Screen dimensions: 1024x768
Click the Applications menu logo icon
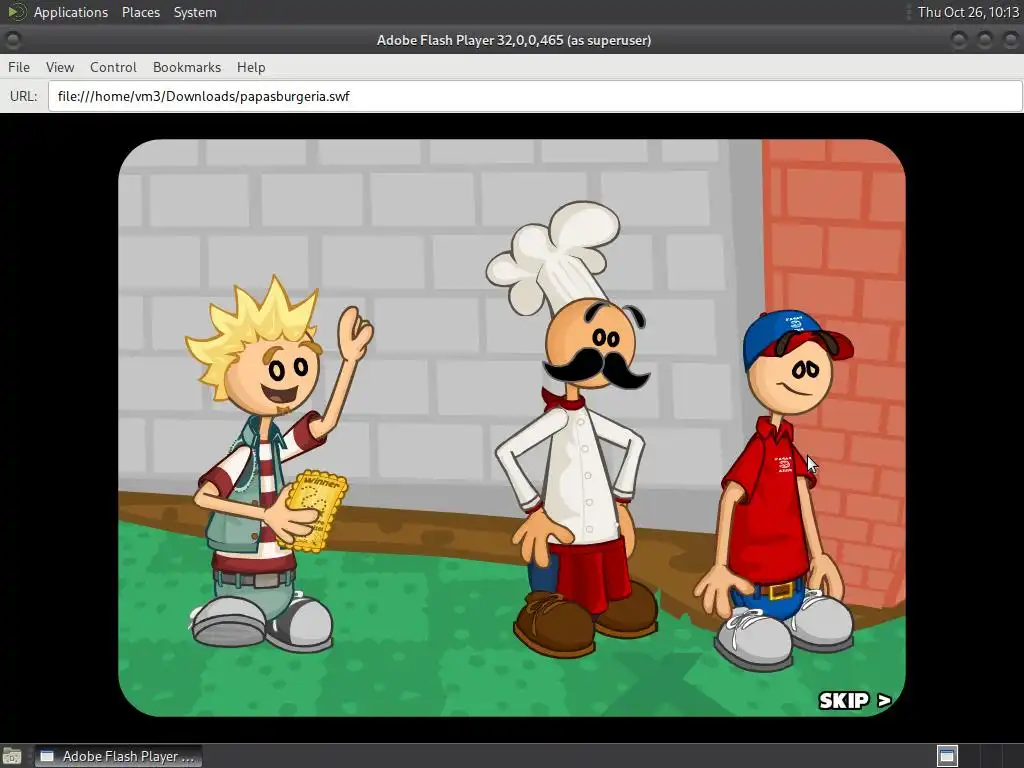pyautogui.click(x=16, y=12)
